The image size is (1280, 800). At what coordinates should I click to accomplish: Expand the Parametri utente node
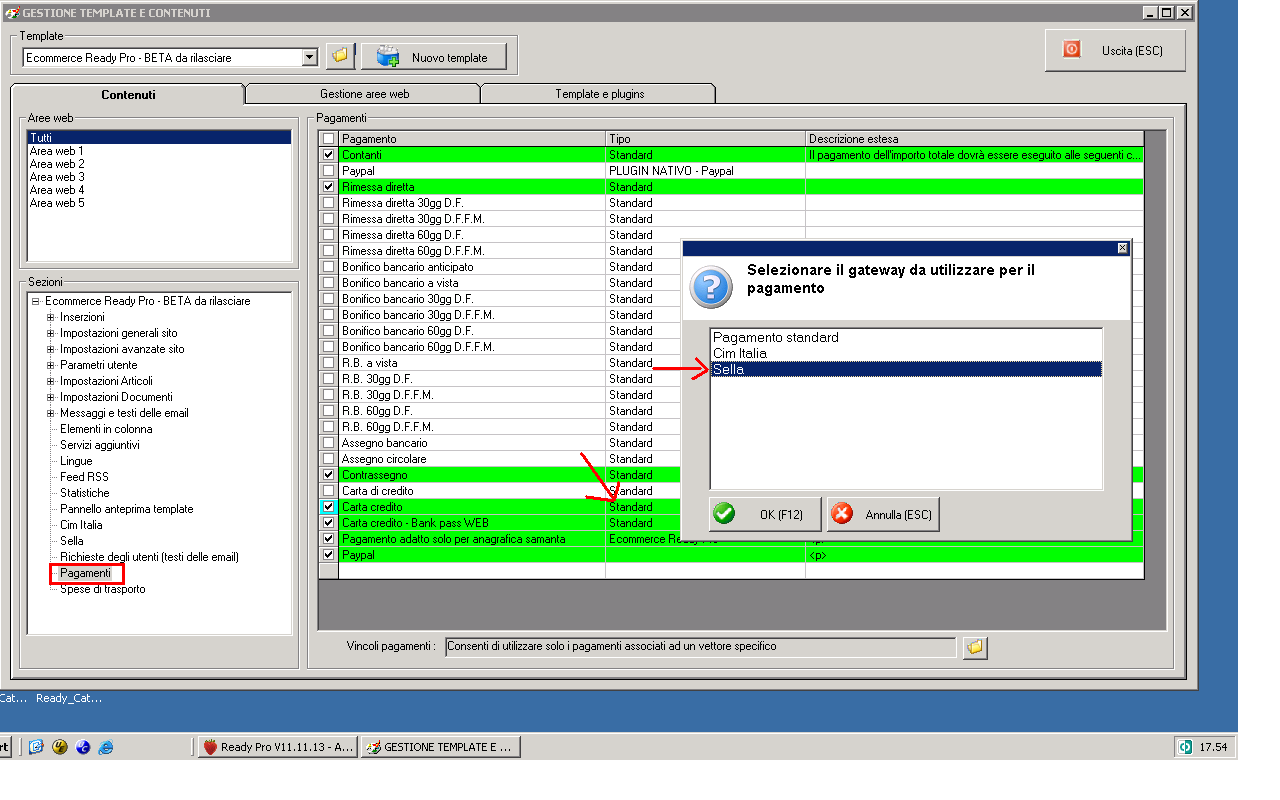51,365
